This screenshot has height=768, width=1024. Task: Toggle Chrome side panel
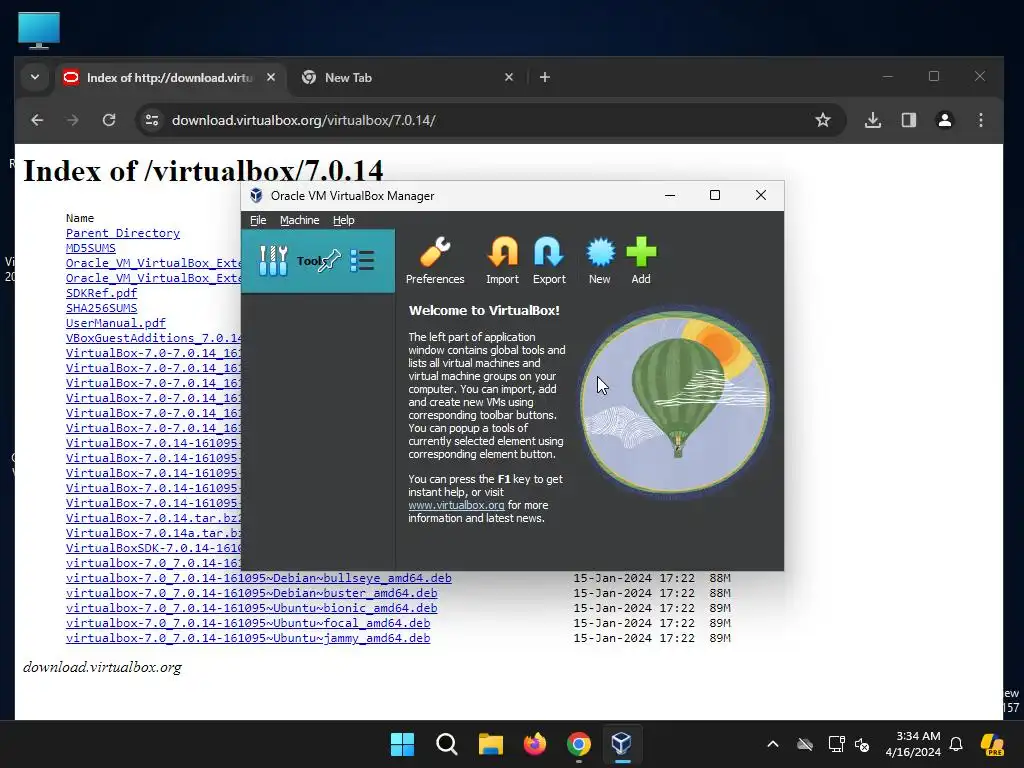point(909,120)
